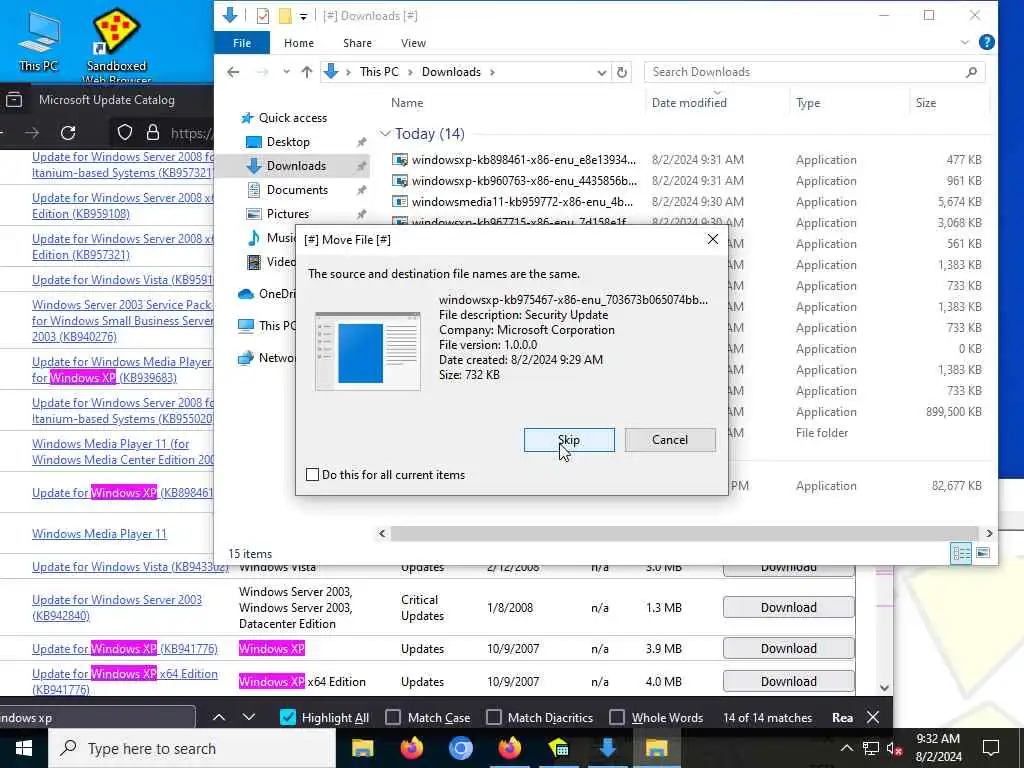Go back in File Explorer
This screenshot has width=1024, height=768.
[233, 72]
